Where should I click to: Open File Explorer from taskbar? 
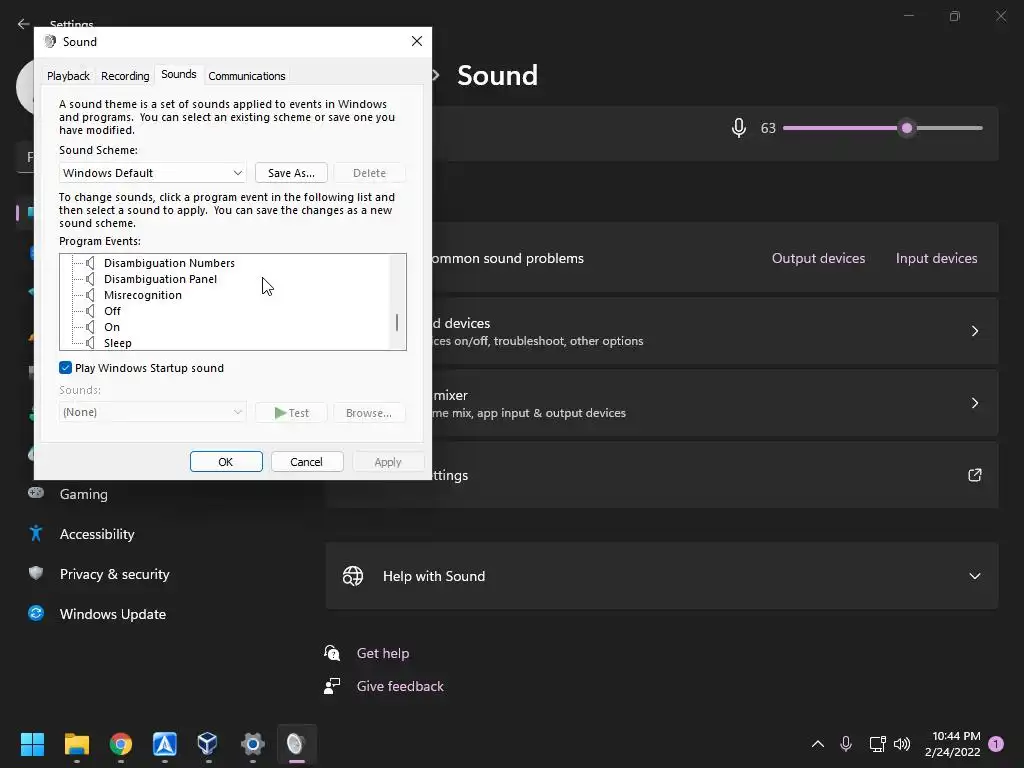pyautogui.click(x=76, y=744)
